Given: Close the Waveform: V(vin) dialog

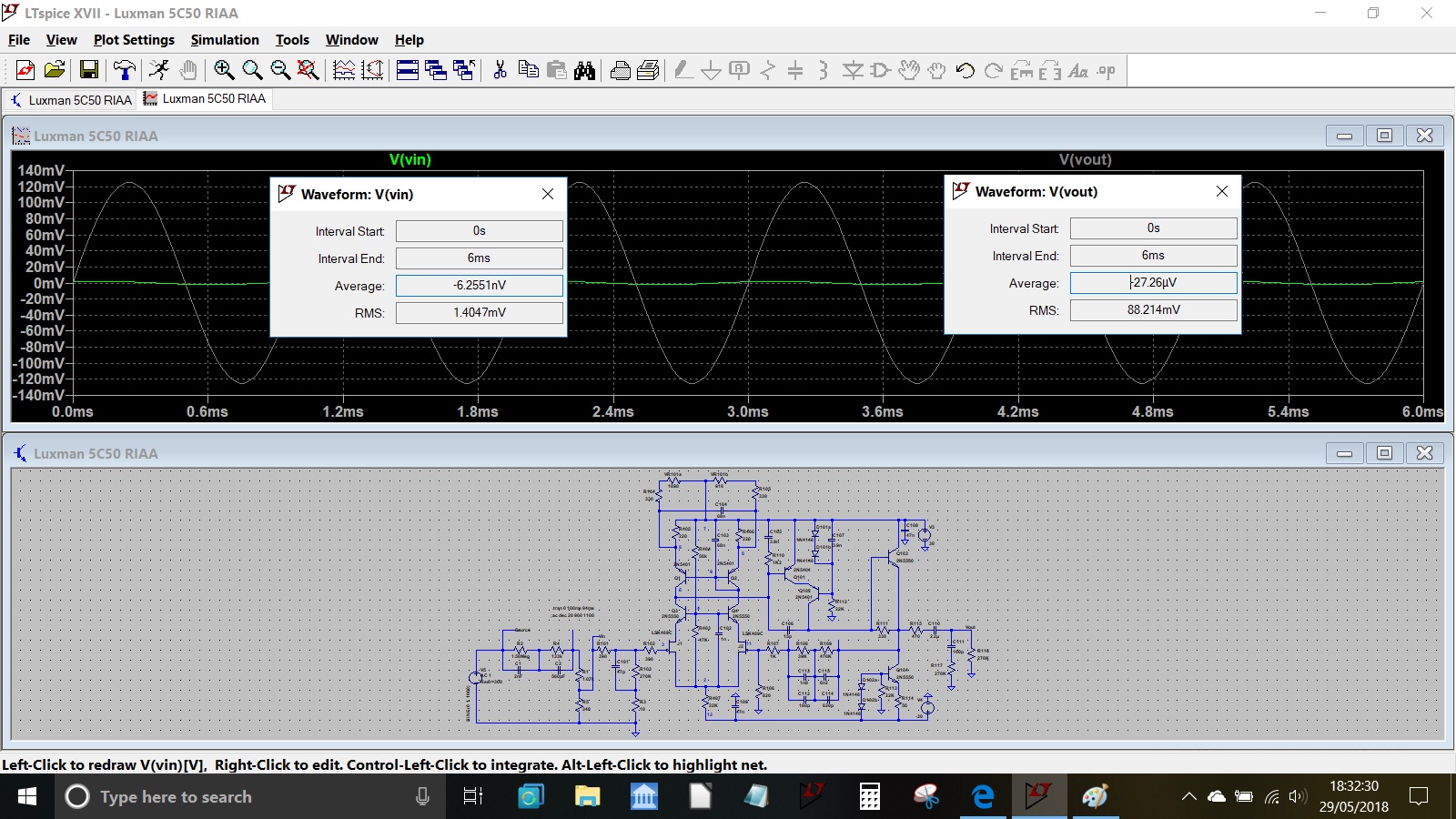Looking at the screenshot, I should click(x=548, y=194).
